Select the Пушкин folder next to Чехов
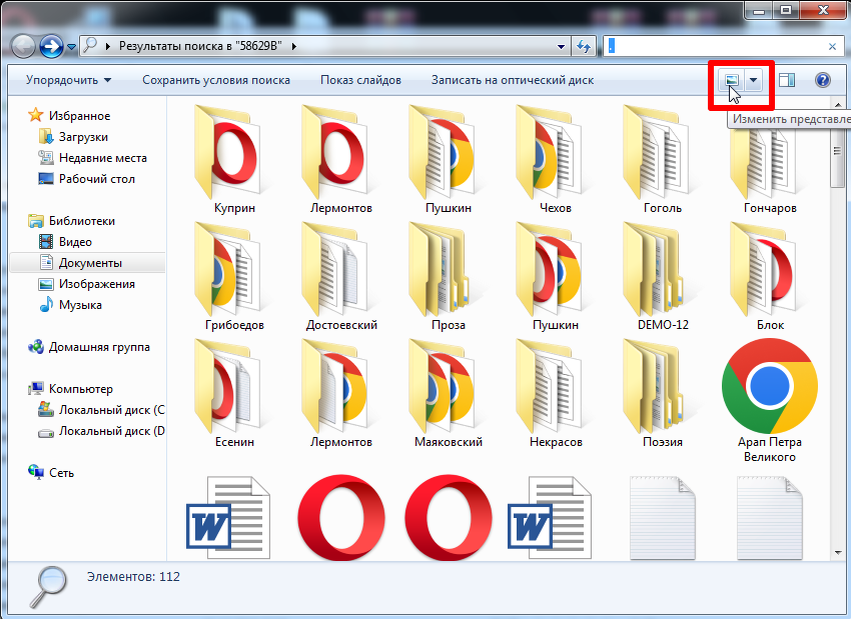Image resolution: width=851 pixels, height=619 pixels. pyautogui.click(x=448, y=159)
